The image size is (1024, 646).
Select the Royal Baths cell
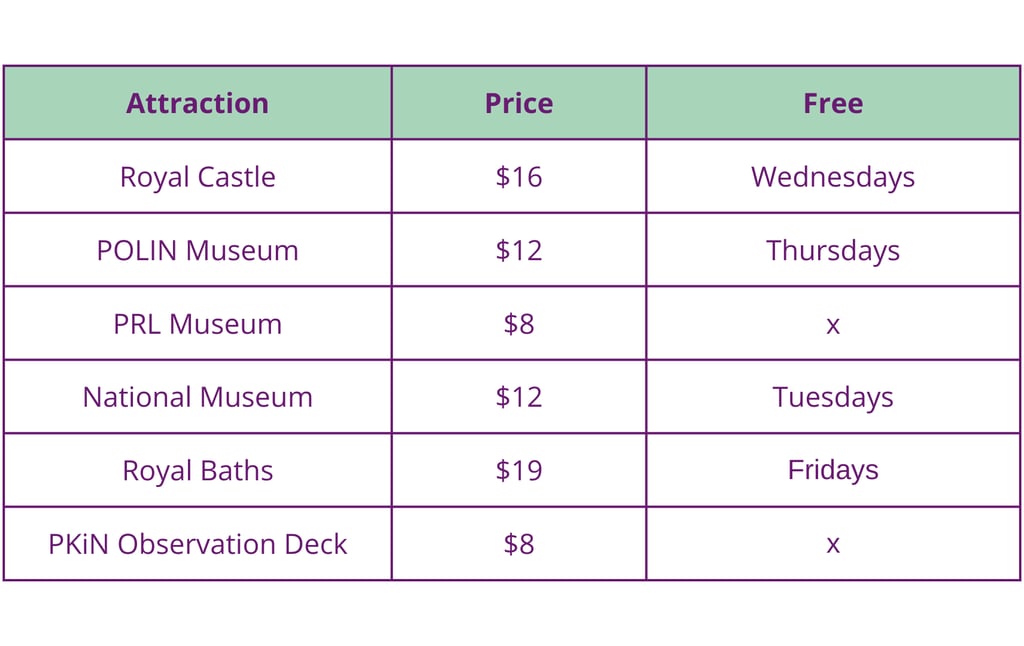197,470
